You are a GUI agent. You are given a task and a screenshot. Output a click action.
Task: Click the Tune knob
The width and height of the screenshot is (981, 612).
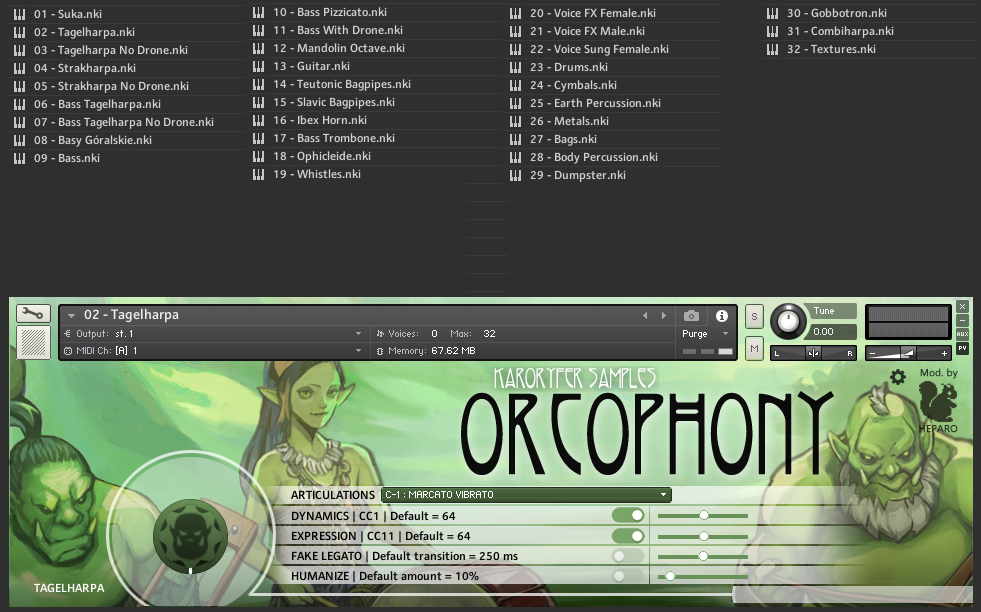788,322
